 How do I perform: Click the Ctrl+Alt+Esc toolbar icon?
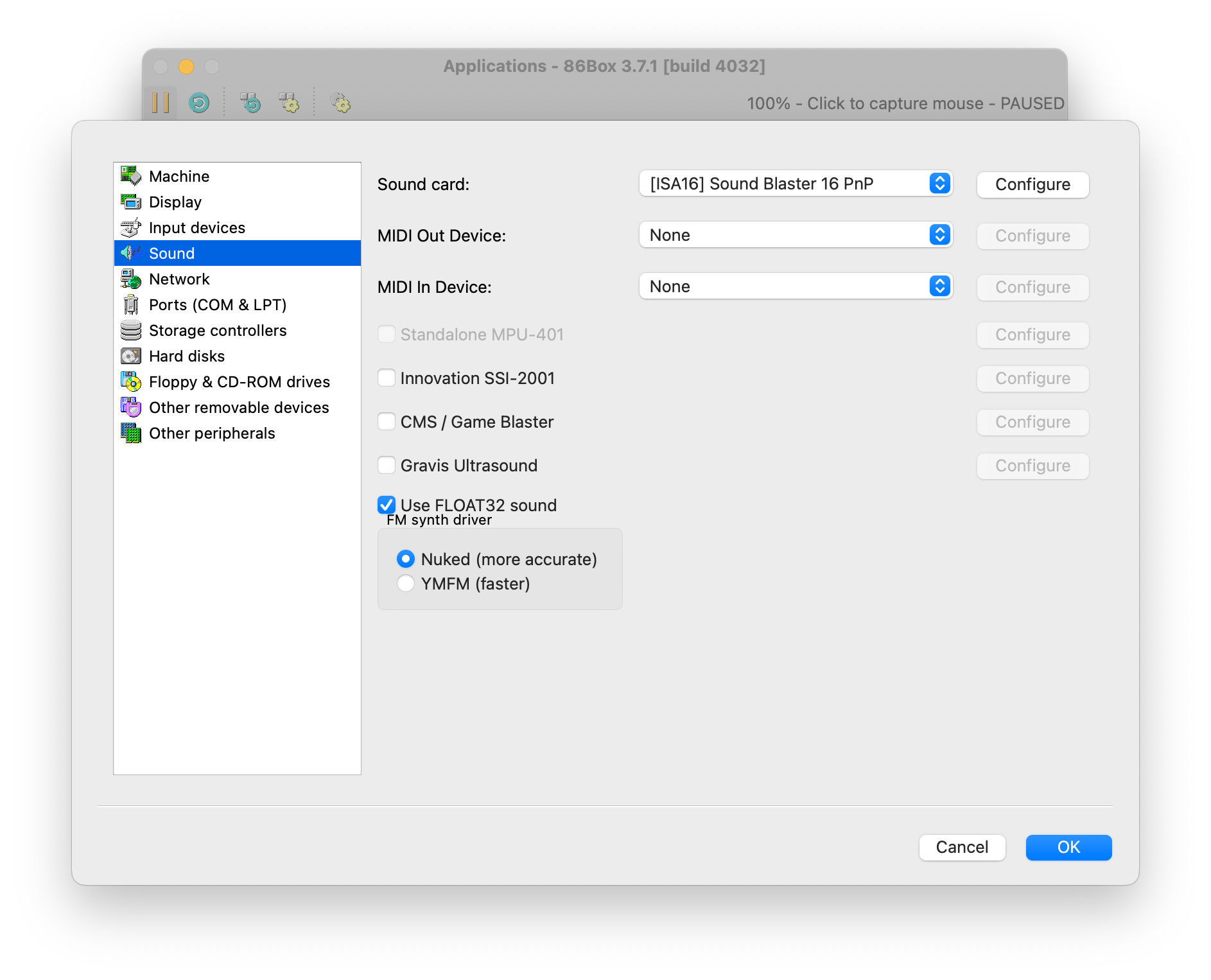click(x=289, y=103)
